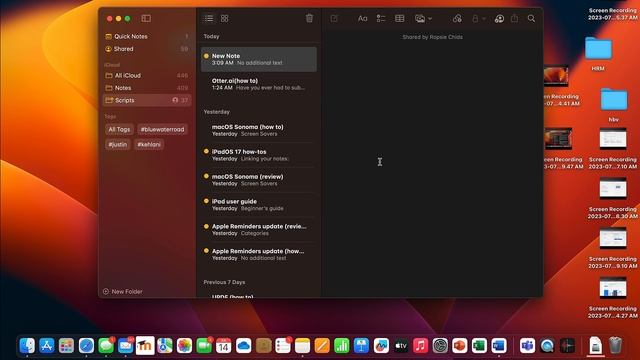
Task: Open Quick Notes folder
Action: tap(147, 36)
